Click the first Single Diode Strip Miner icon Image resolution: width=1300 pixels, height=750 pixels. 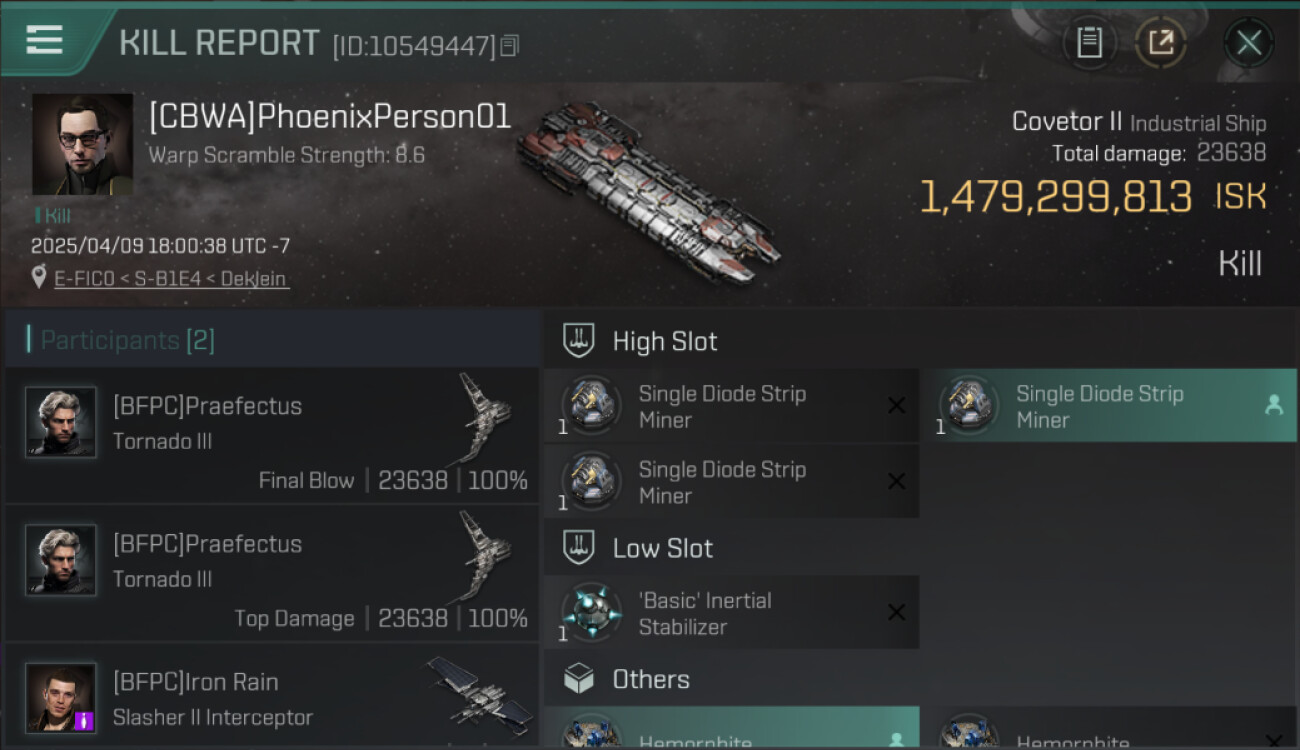pyautogui.click(x=591, y=405)
